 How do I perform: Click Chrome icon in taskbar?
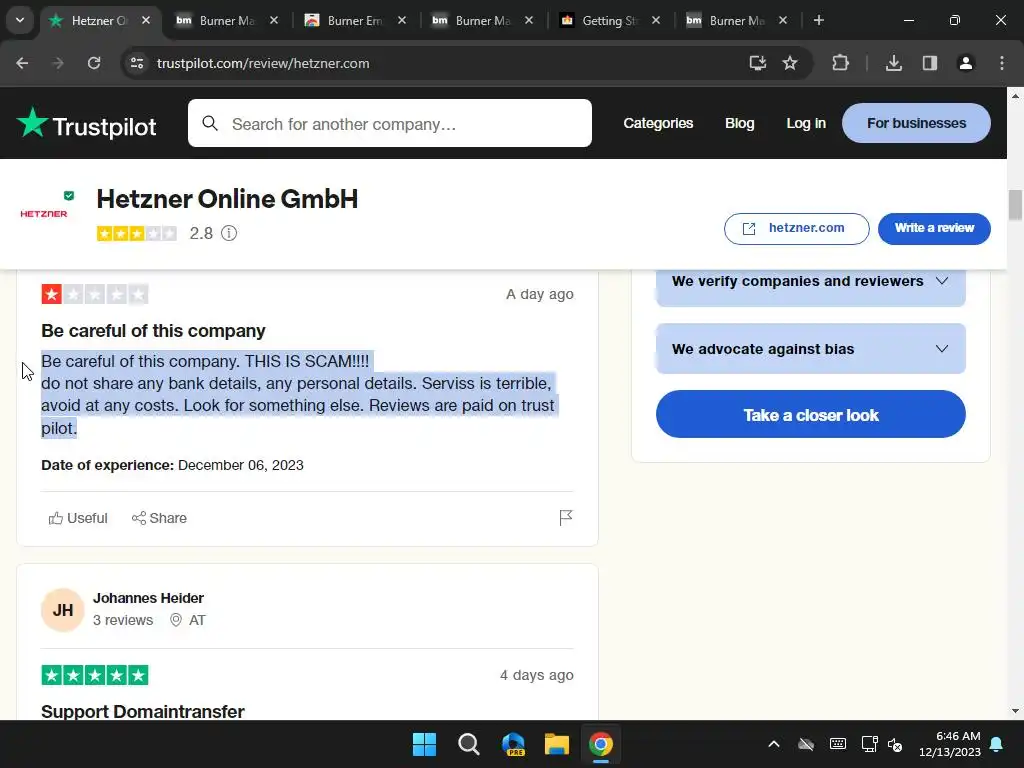pos(601,744)
